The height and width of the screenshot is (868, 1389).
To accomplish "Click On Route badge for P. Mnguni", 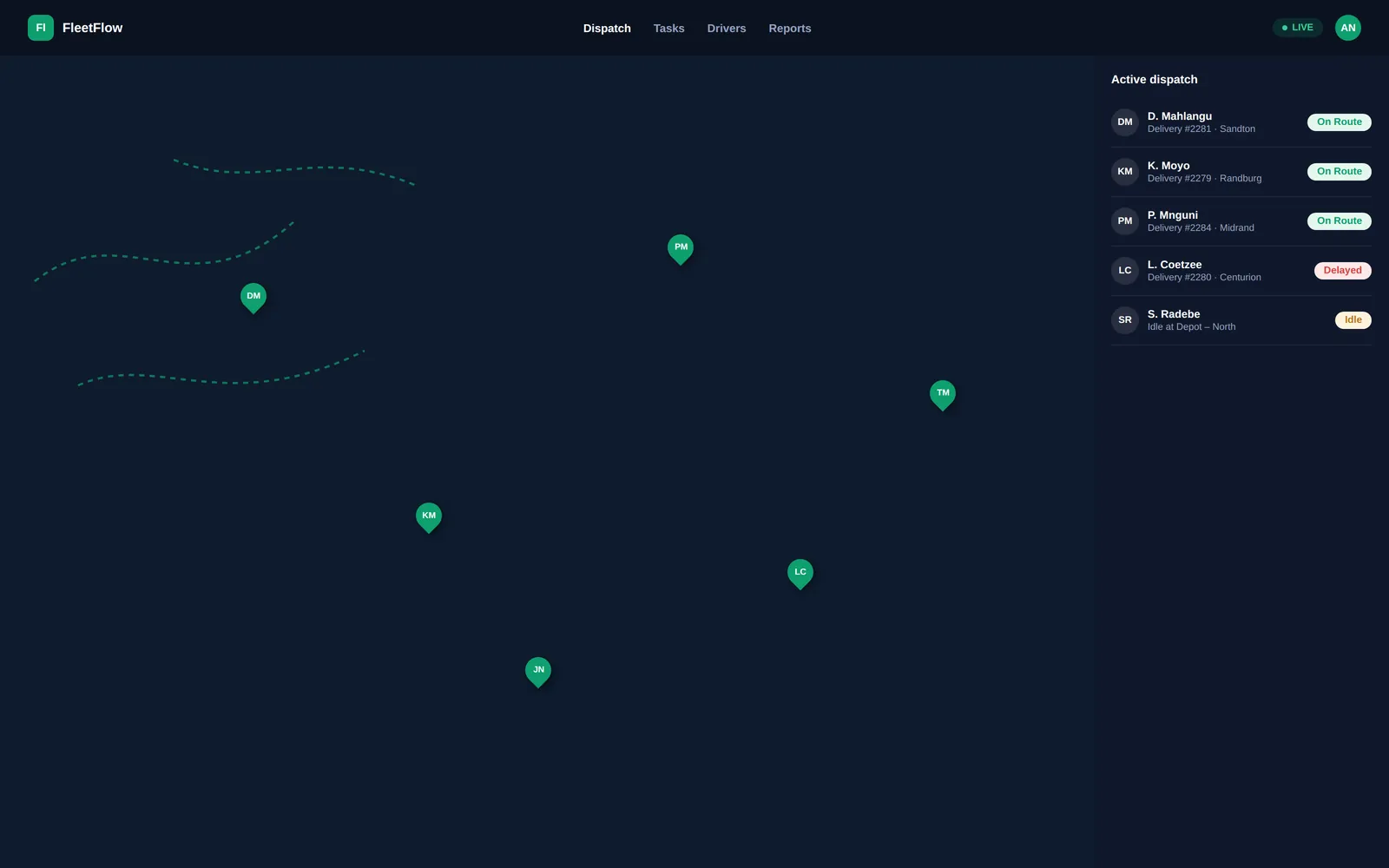I will click(x=1340, y=221).
